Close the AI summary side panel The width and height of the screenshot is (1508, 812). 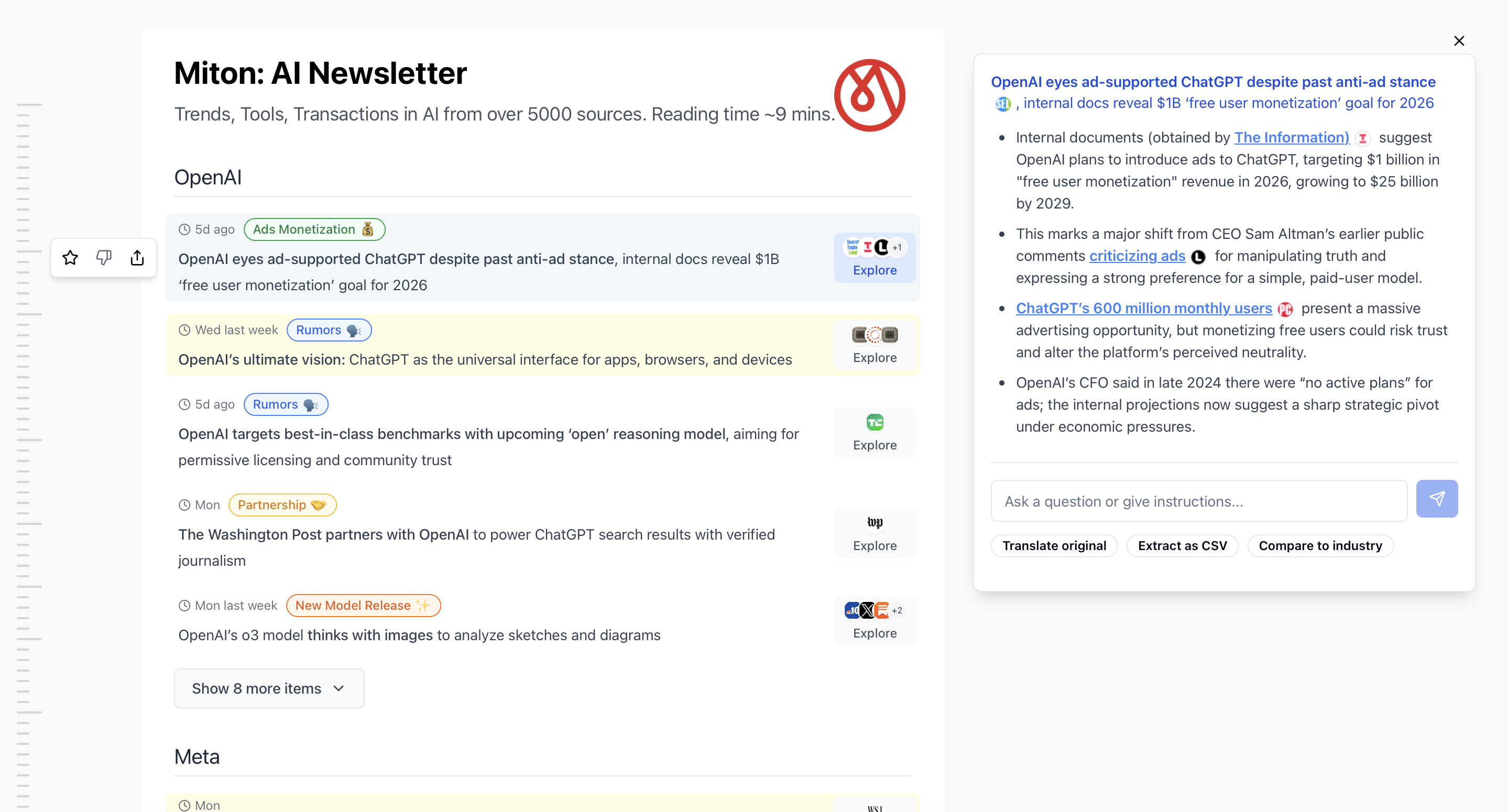1459,41
